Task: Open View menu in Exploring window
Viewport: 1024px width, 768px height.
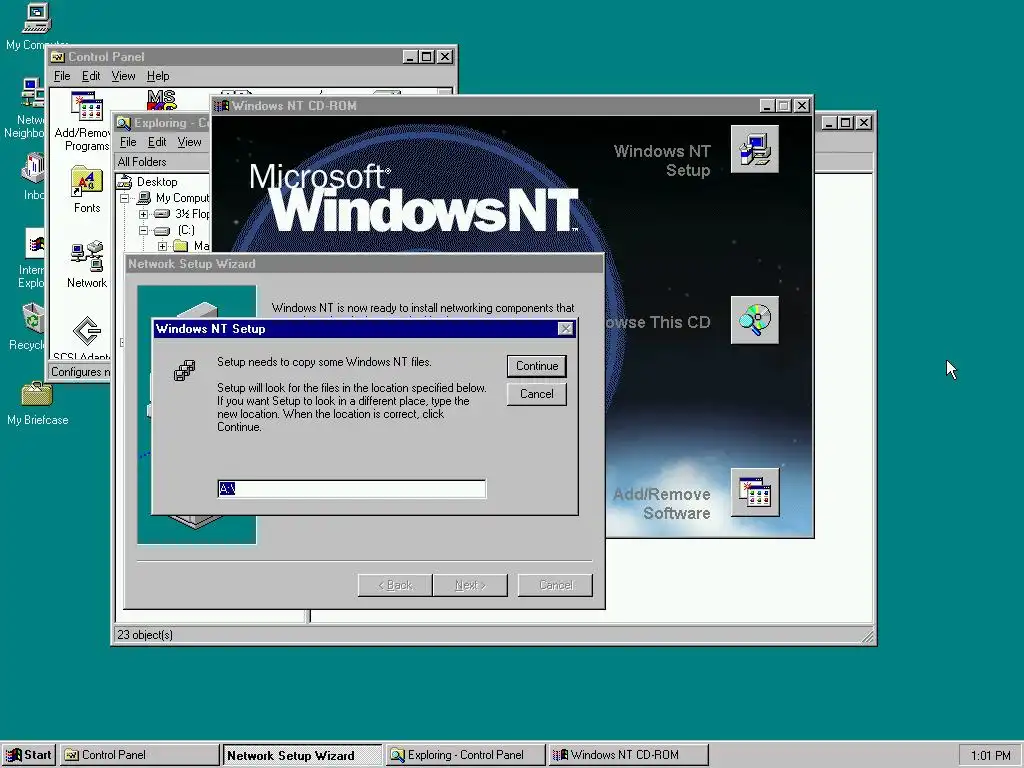Action: [x=189, y=142]
